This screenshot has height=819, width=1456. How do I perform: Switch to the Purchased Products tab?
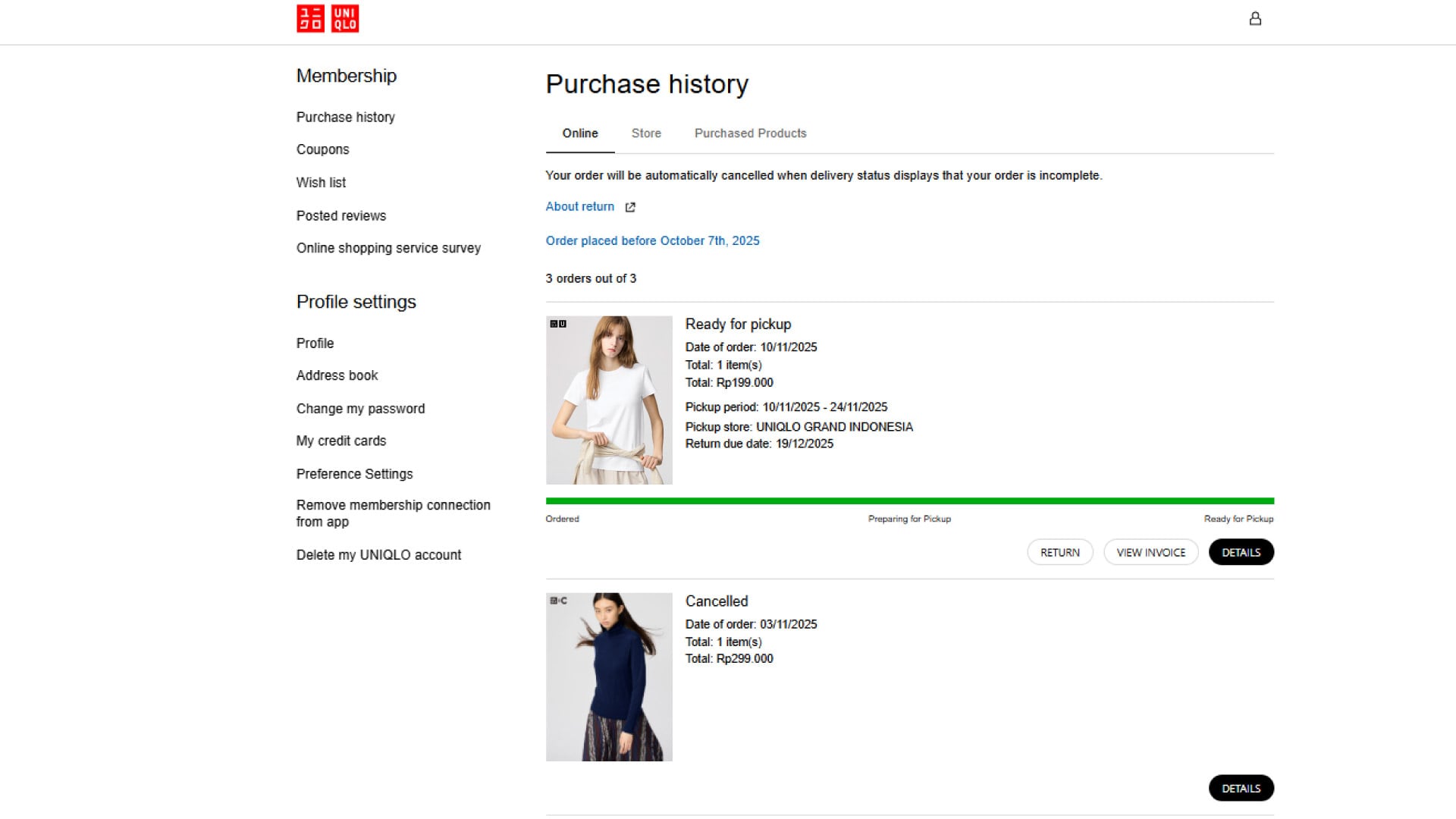[750, 133]
